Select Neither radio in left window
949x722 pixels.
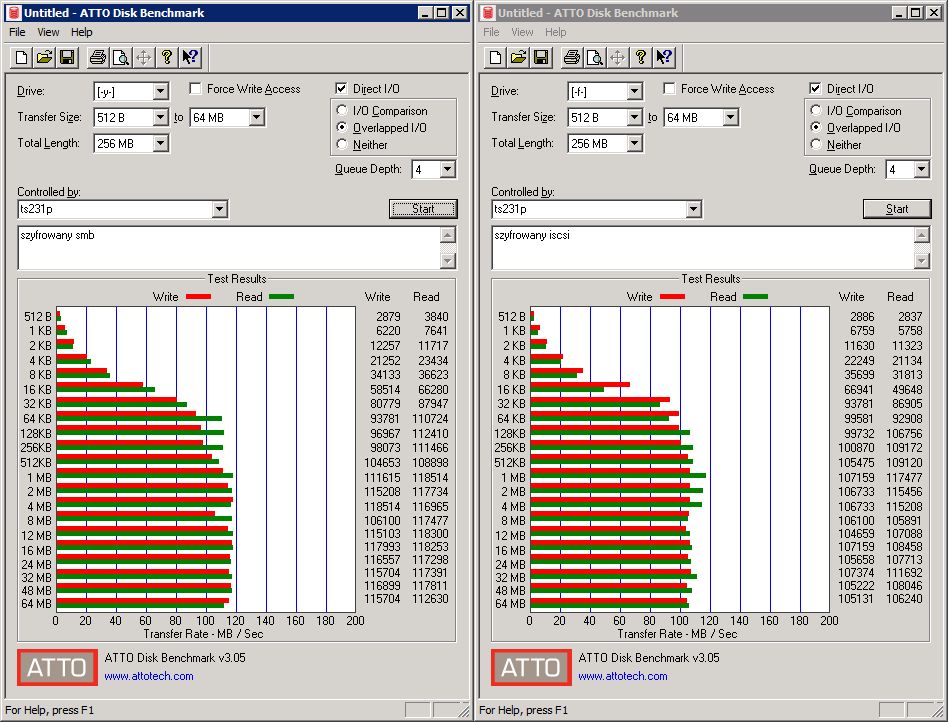click(x=342, y=144)
